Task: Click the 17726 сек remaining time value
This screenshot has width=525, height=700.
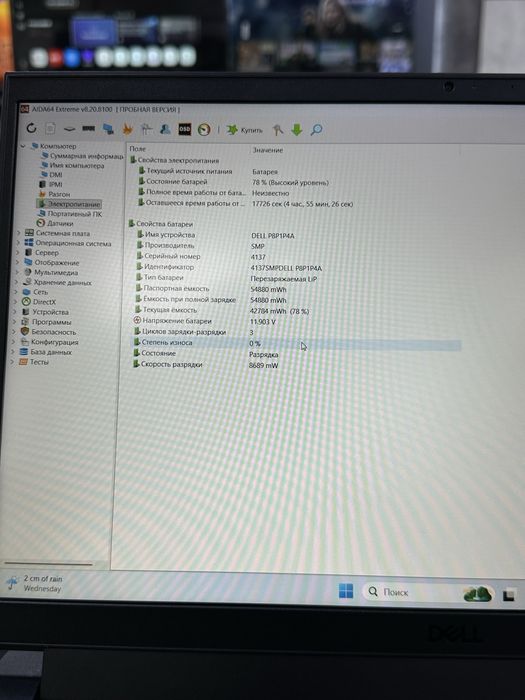Action: [x=302, y=204]
